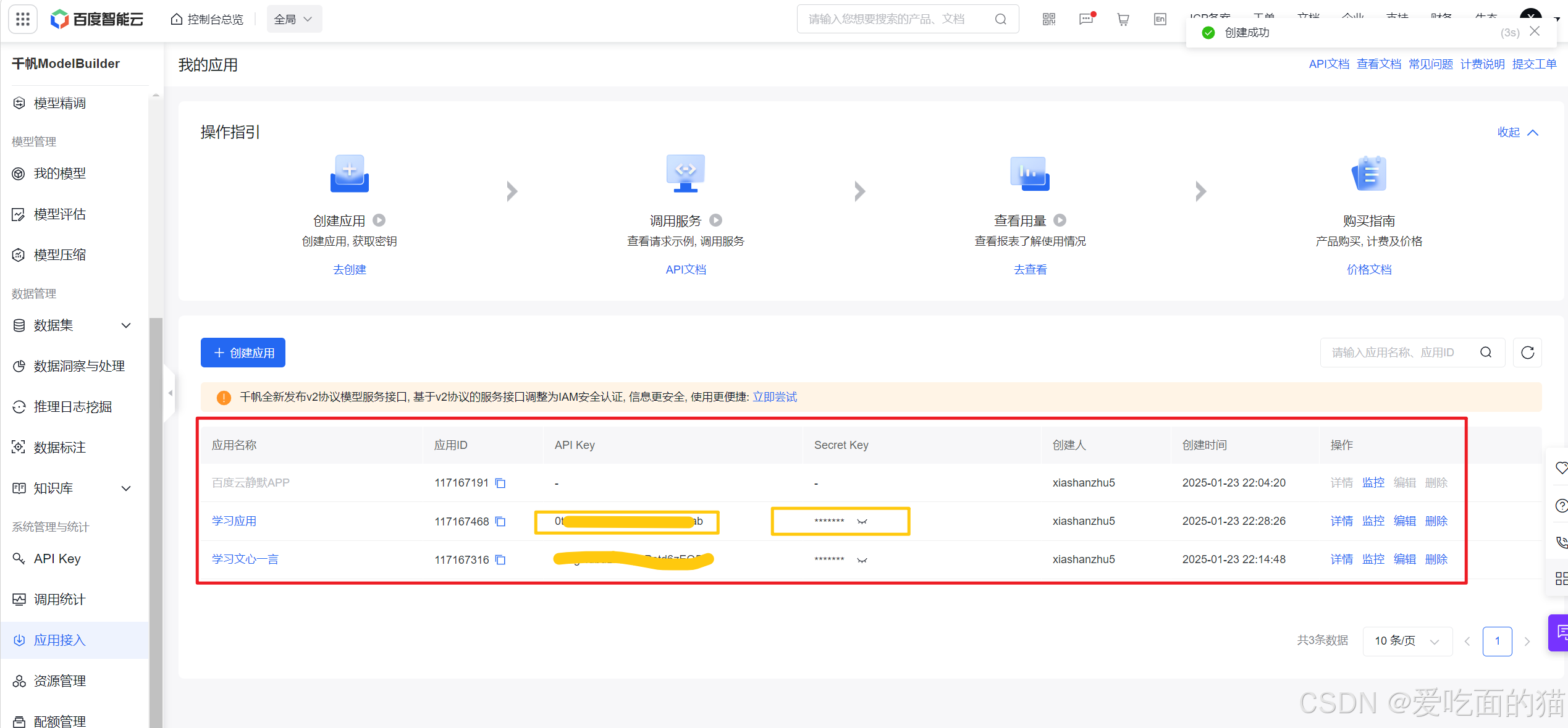The image size is (1568, 728).
Task: Follow the 去查看 link
Action: click(1030, 270)
